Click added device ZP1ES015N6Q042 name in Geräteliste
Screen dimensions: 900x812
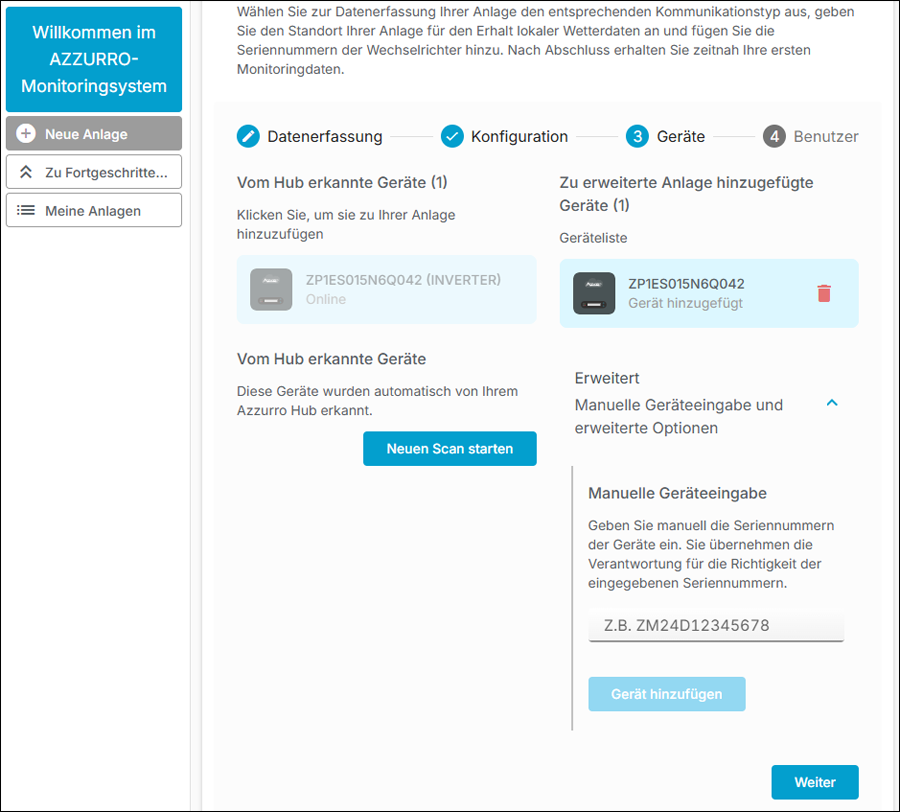pos(686,283)
